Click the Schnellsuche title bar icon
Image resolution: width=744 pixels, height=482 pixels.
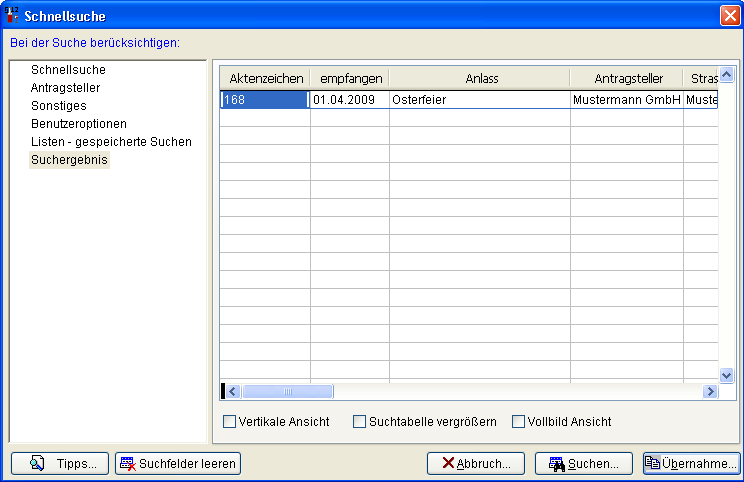click(x=12, y=15)
